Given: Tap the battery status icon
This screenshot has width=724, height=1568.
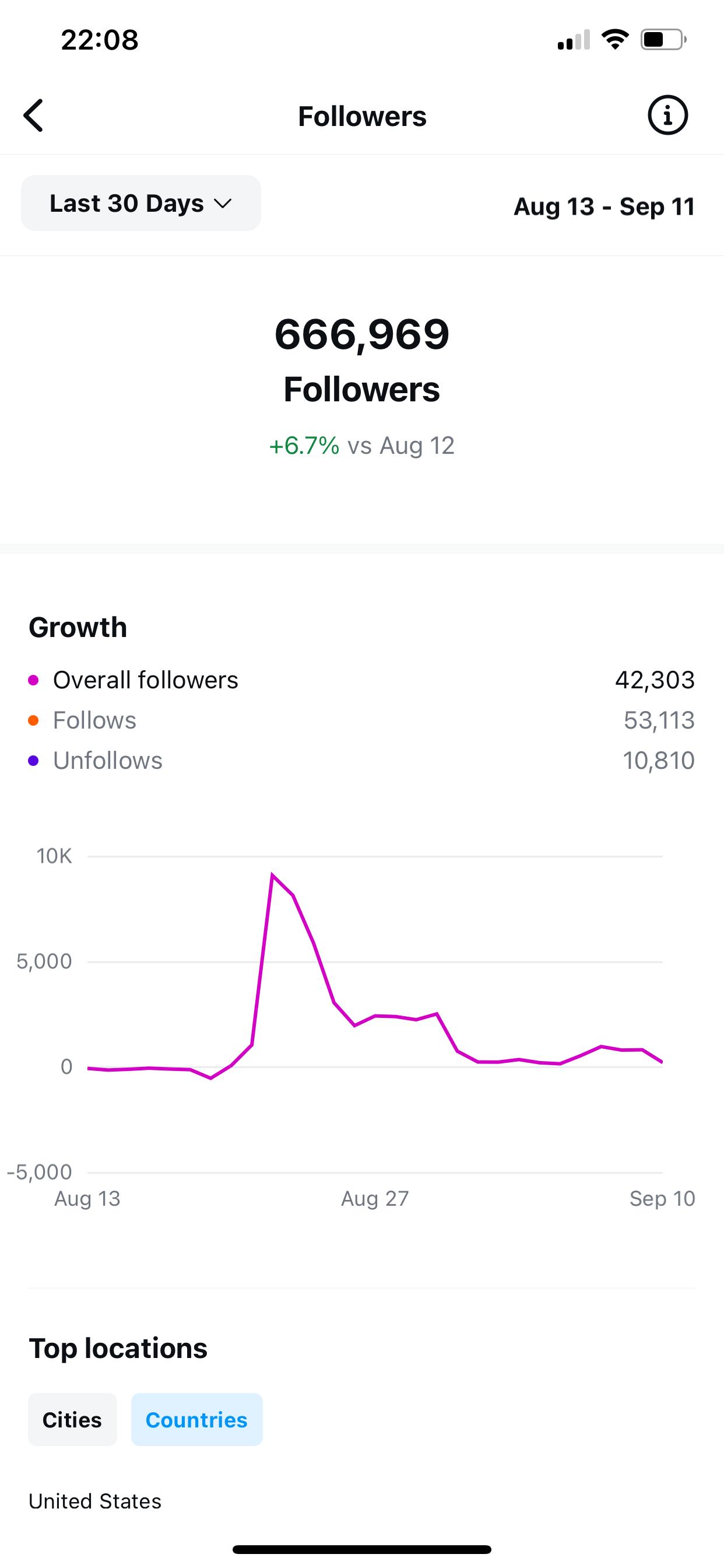Looking at the screenshot, I should click(x=663, y=40).
